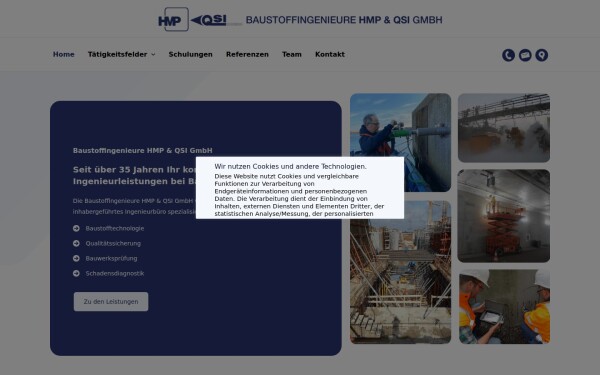Click the 'BAUSTOFFINGENIEURE HMP & QSI GMBH' header title
This screenshot has width=600, height=375.
tap(344, 20)
